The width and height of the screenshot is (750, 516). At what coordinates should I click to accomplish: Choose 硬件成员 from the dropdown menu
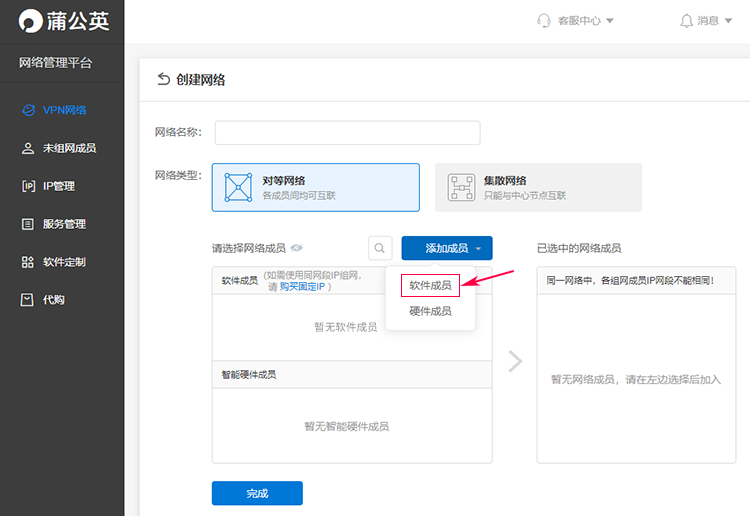(x=430, y=311)
